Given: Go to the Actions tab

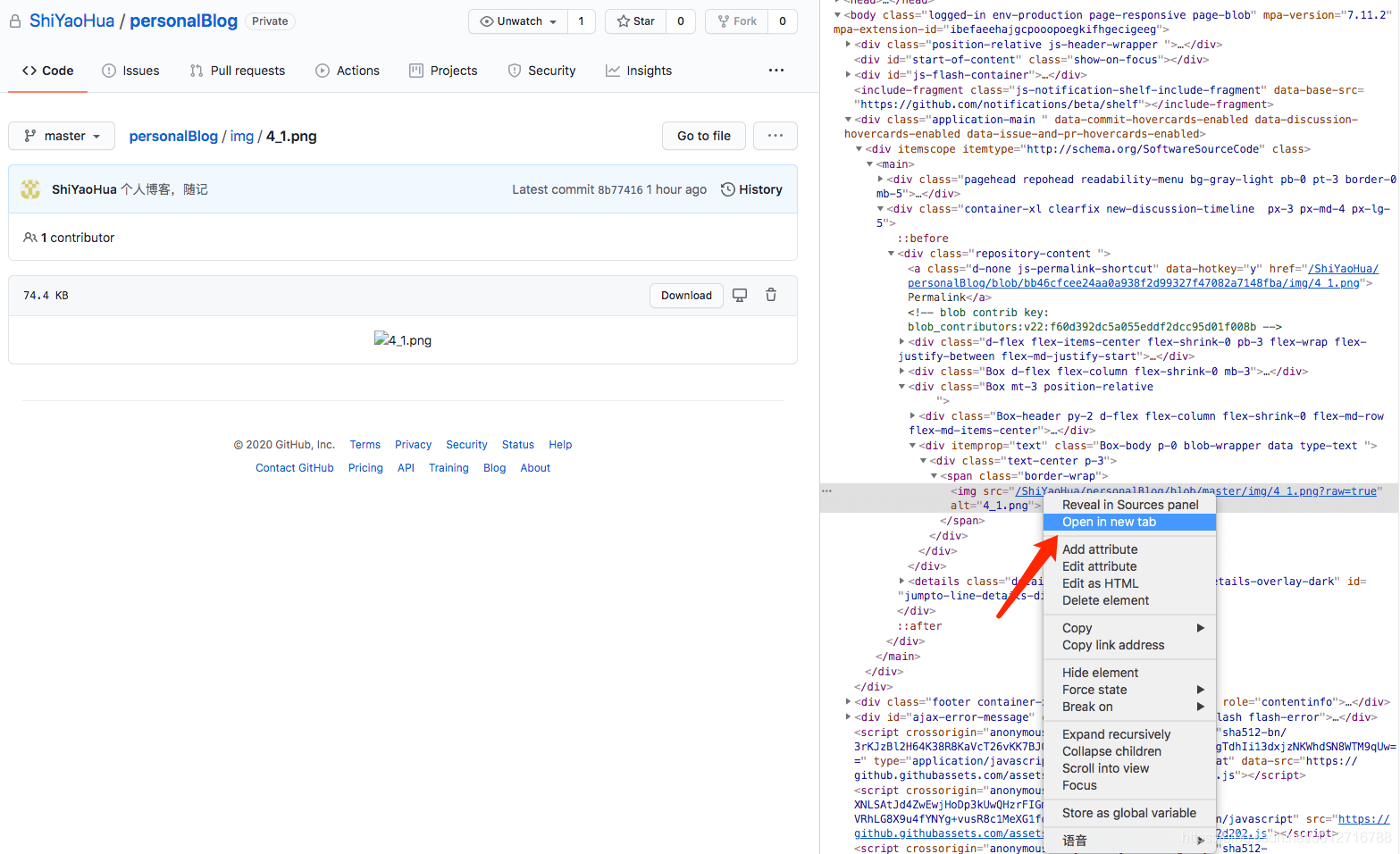Looking at the screenshot, I should point(348,71).
